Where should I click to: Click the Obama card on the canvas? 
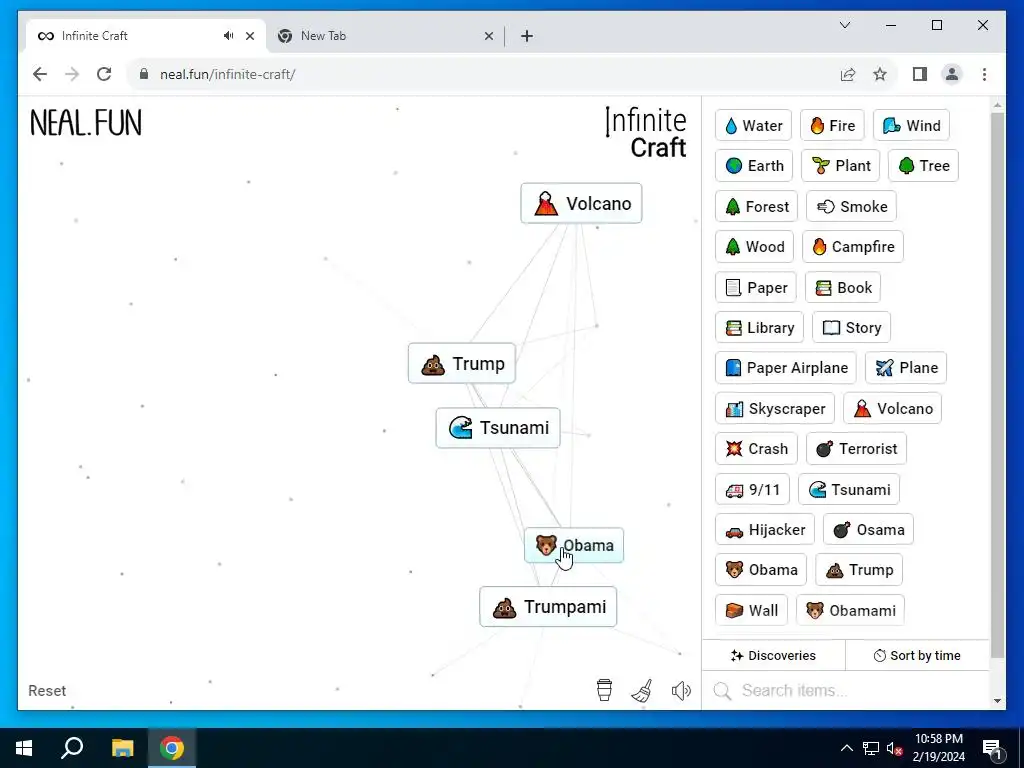(x=574, y=545)
